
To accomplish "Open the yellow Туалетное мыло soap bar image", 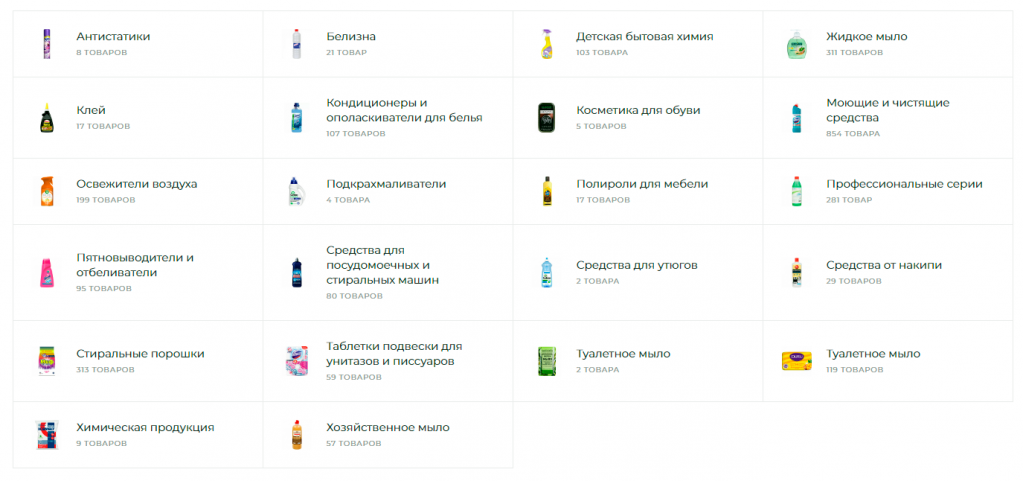I will [796, 360].
